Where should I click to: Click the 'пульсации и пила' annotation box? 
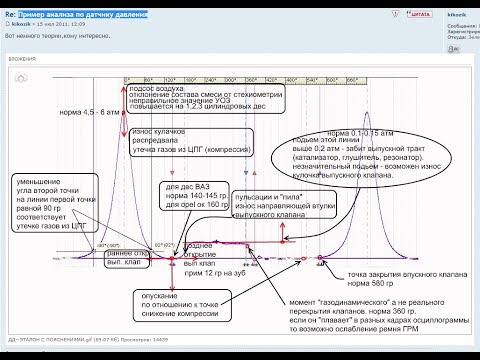pos(284,205)
